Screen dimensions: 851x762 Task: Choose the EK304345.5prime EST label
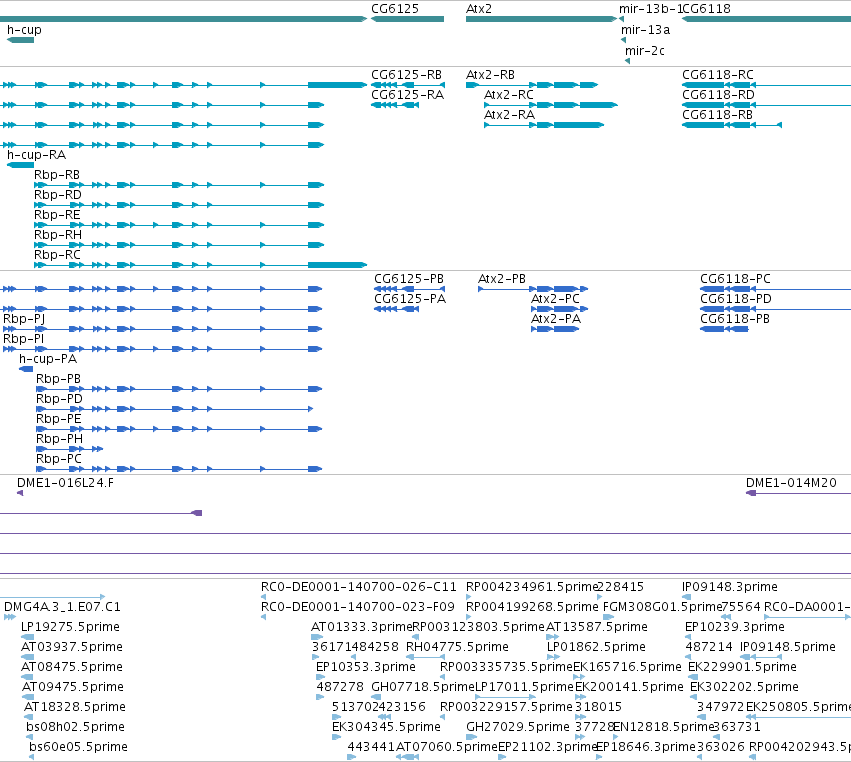point(386,728)
